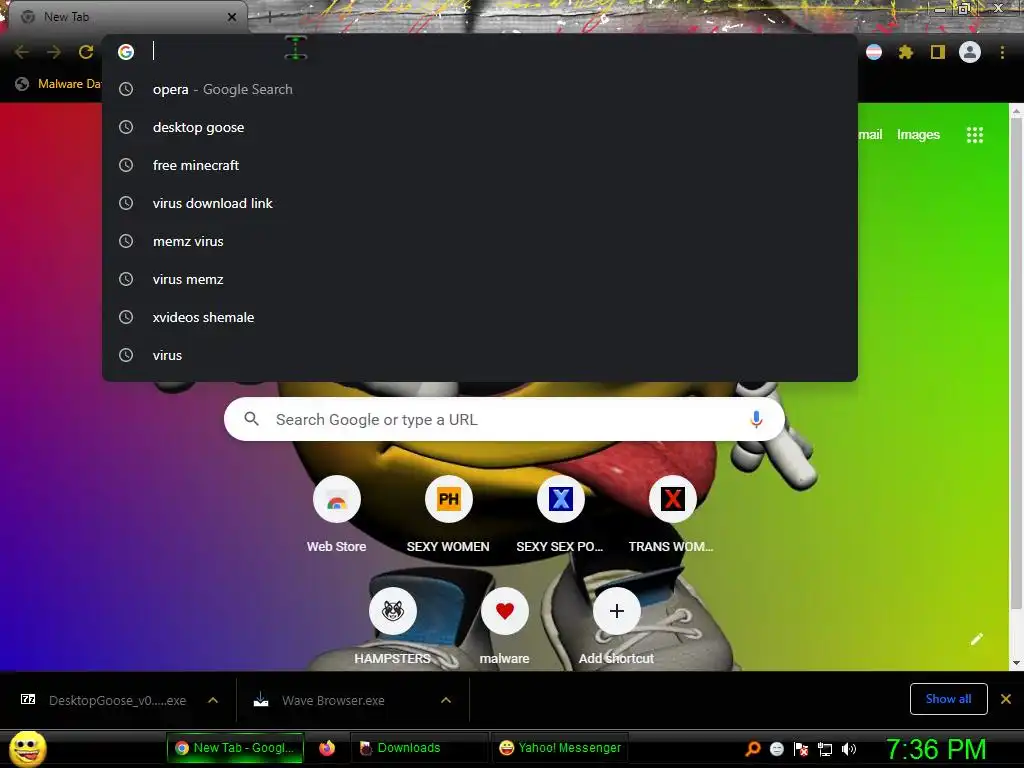Select the 'free minecraft' suggestion
The width and height of the screenshot is (1024, 768).
(x=480, y=165)
